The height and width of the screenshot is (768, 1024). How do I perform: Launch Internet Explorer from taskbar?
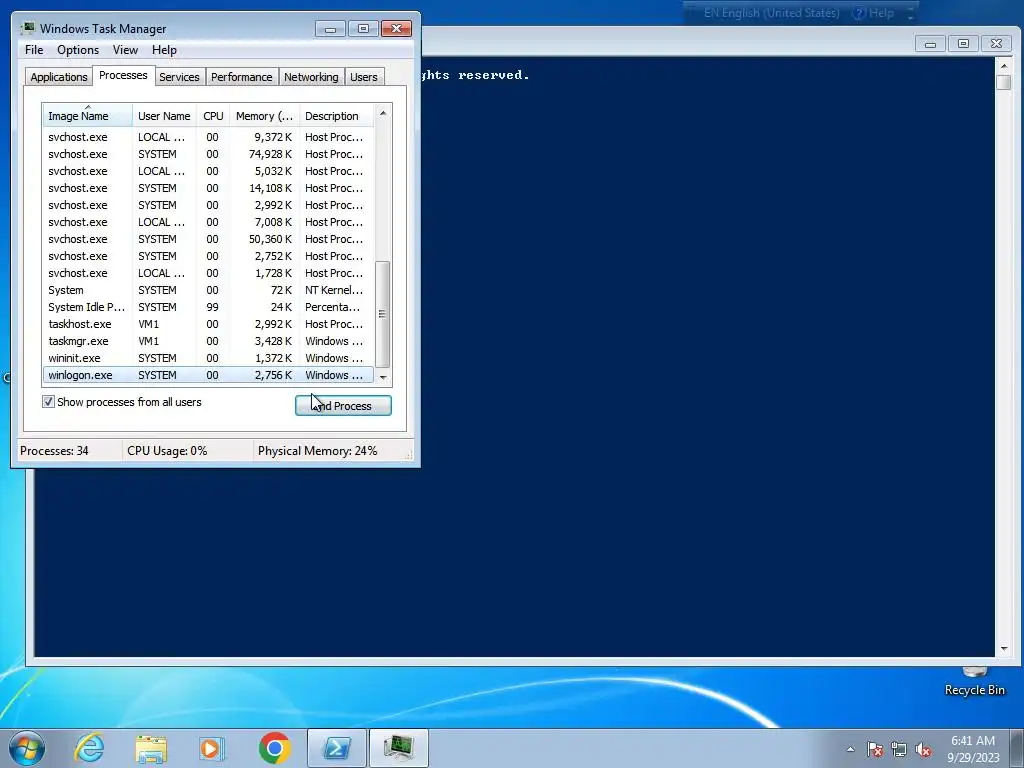click(89, 748)
